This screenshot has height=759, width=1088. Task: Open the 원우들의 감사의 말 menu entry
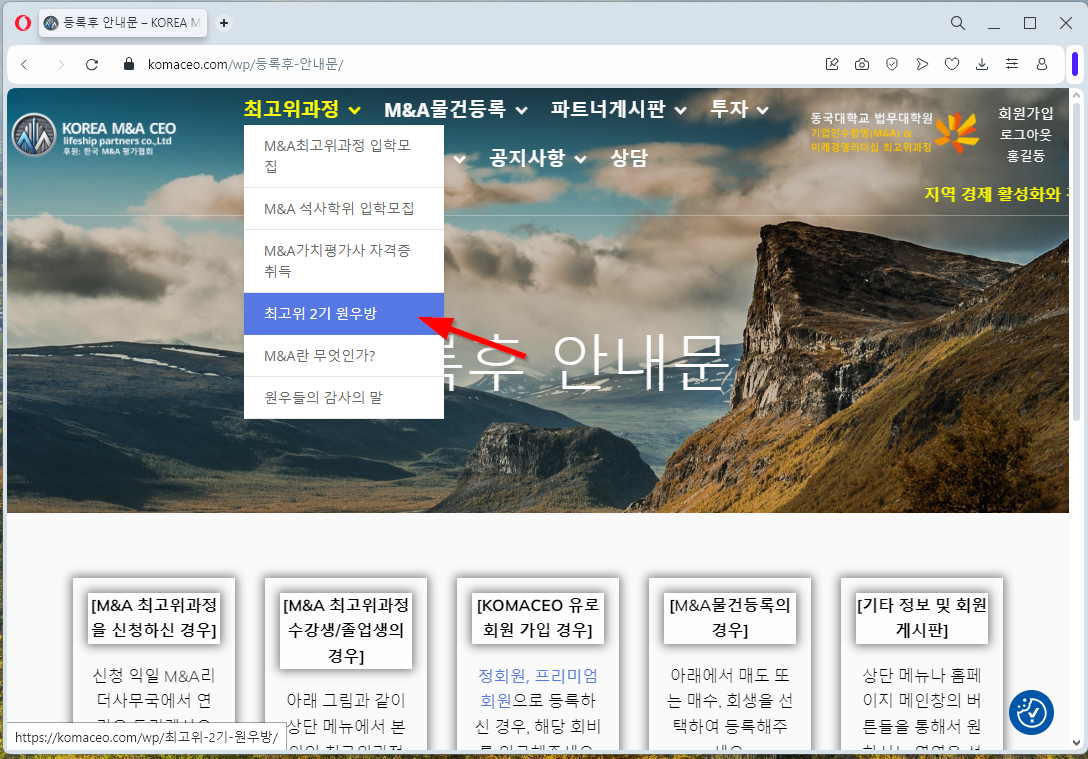pyautogui.click(x=322, y=398)
